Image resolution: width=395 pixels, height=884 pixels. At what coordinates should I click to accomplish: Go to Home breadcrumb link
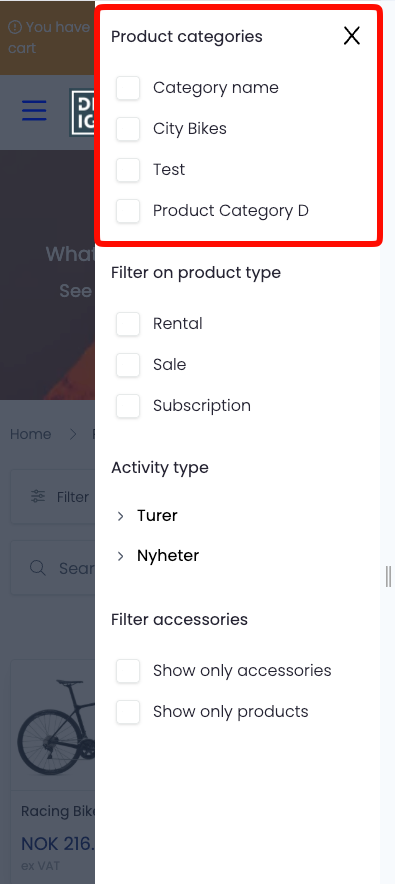tap(30, 434)
